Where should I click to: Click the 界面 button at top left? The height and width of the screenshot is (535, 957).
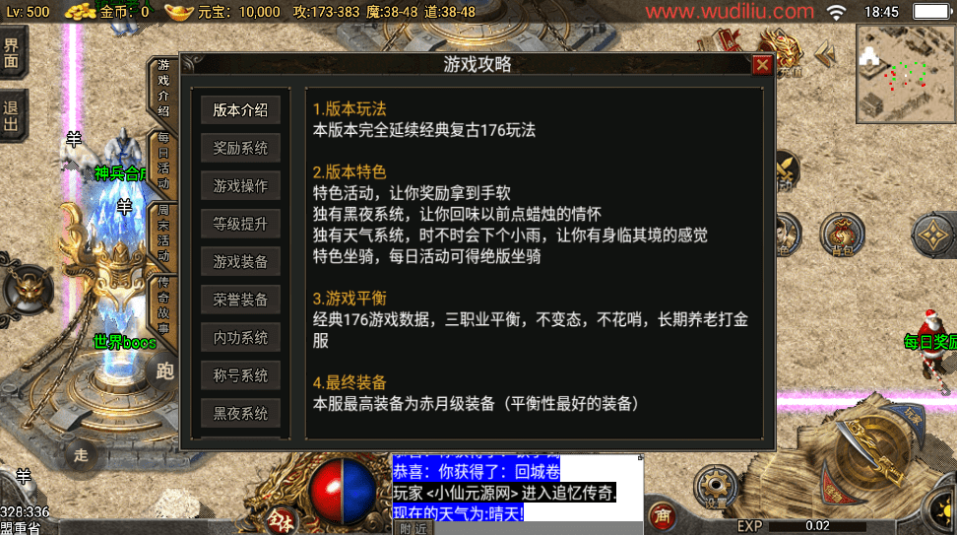[12, 53]
